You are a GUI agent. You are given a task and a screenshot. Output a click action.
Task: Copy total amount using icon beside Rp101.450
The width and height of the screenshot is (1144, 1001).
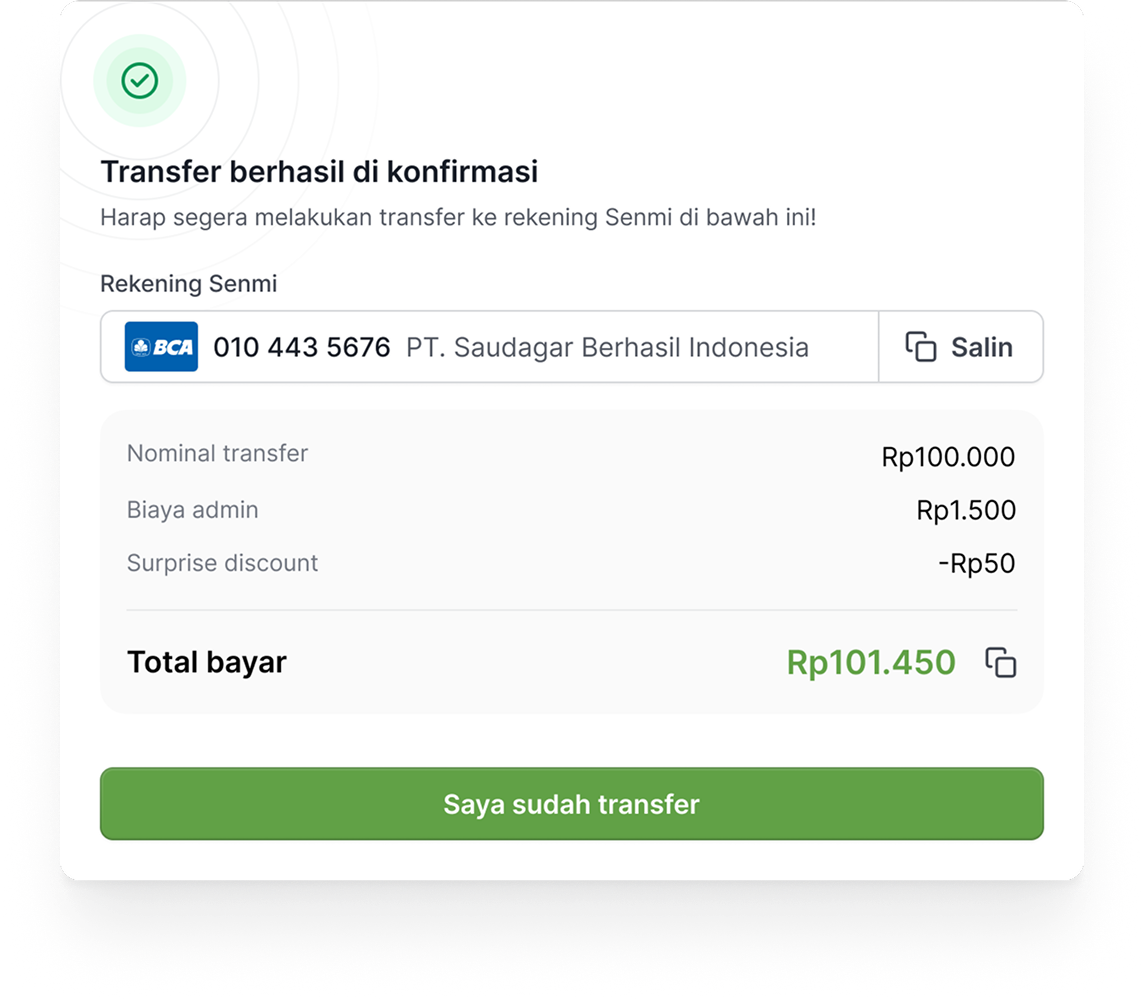(1001, 663)
